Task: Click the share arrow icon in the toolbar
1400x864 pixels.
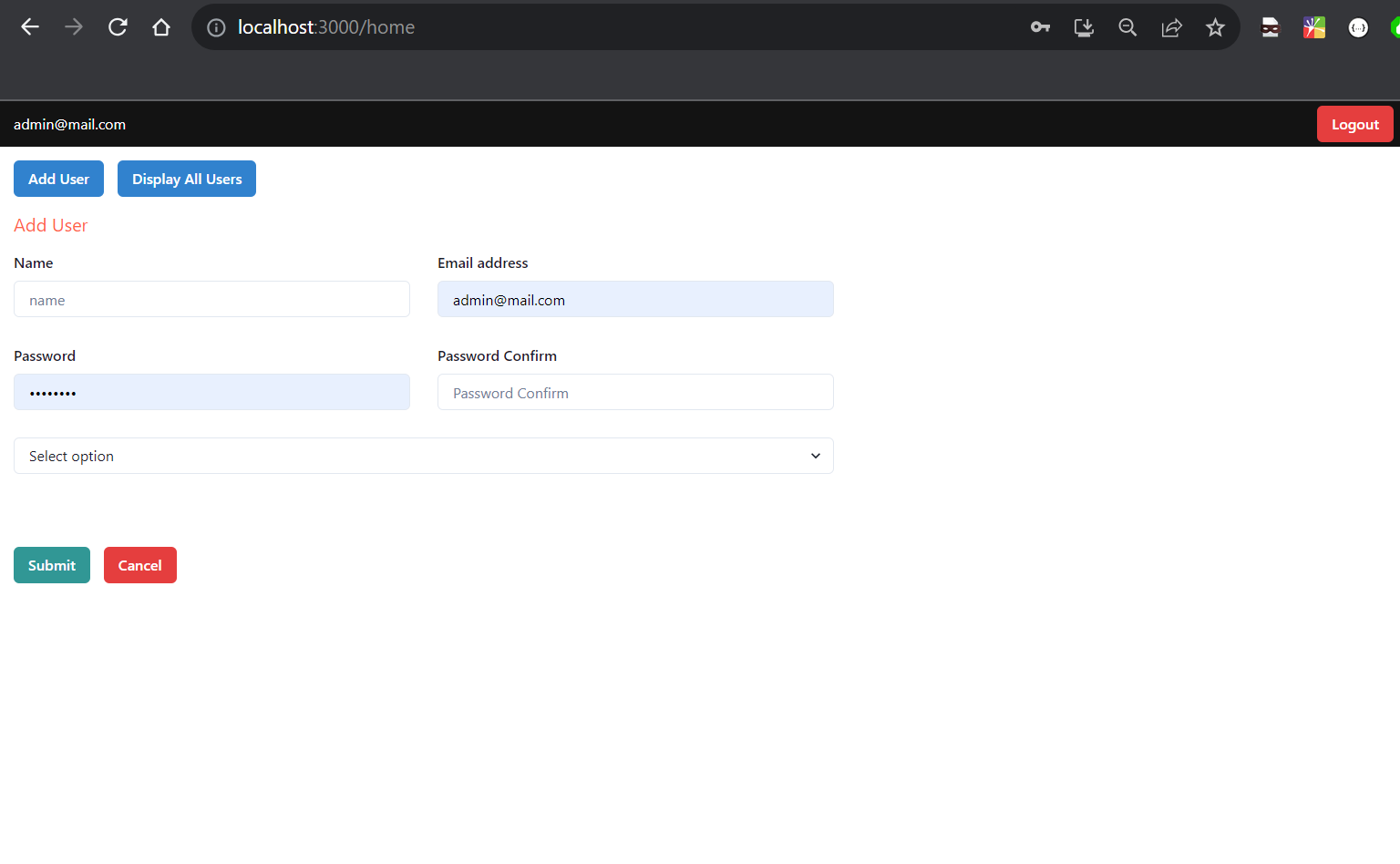Action: 1171,27
